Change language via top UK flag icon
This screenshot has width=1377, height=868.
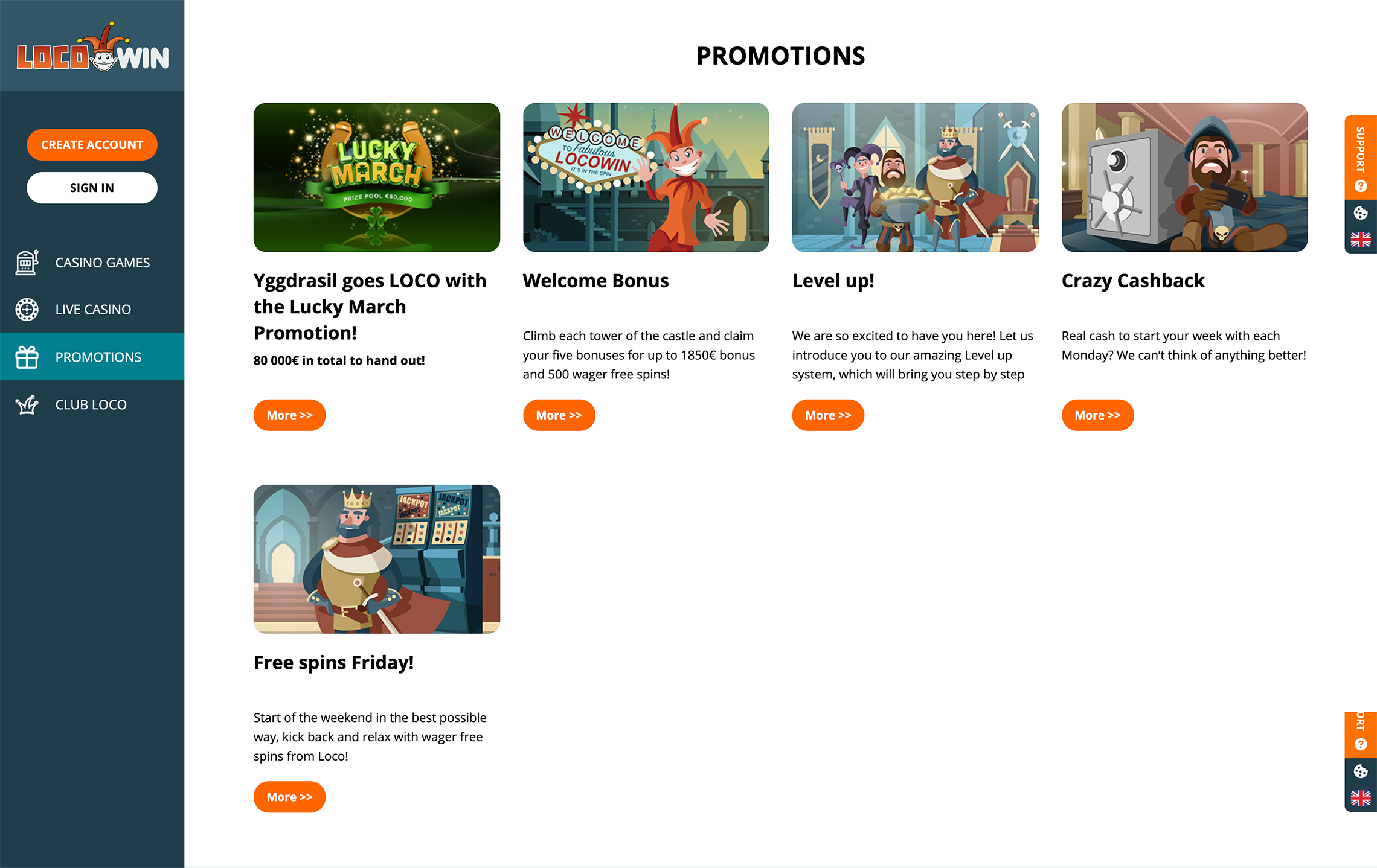click(1360, 240)
